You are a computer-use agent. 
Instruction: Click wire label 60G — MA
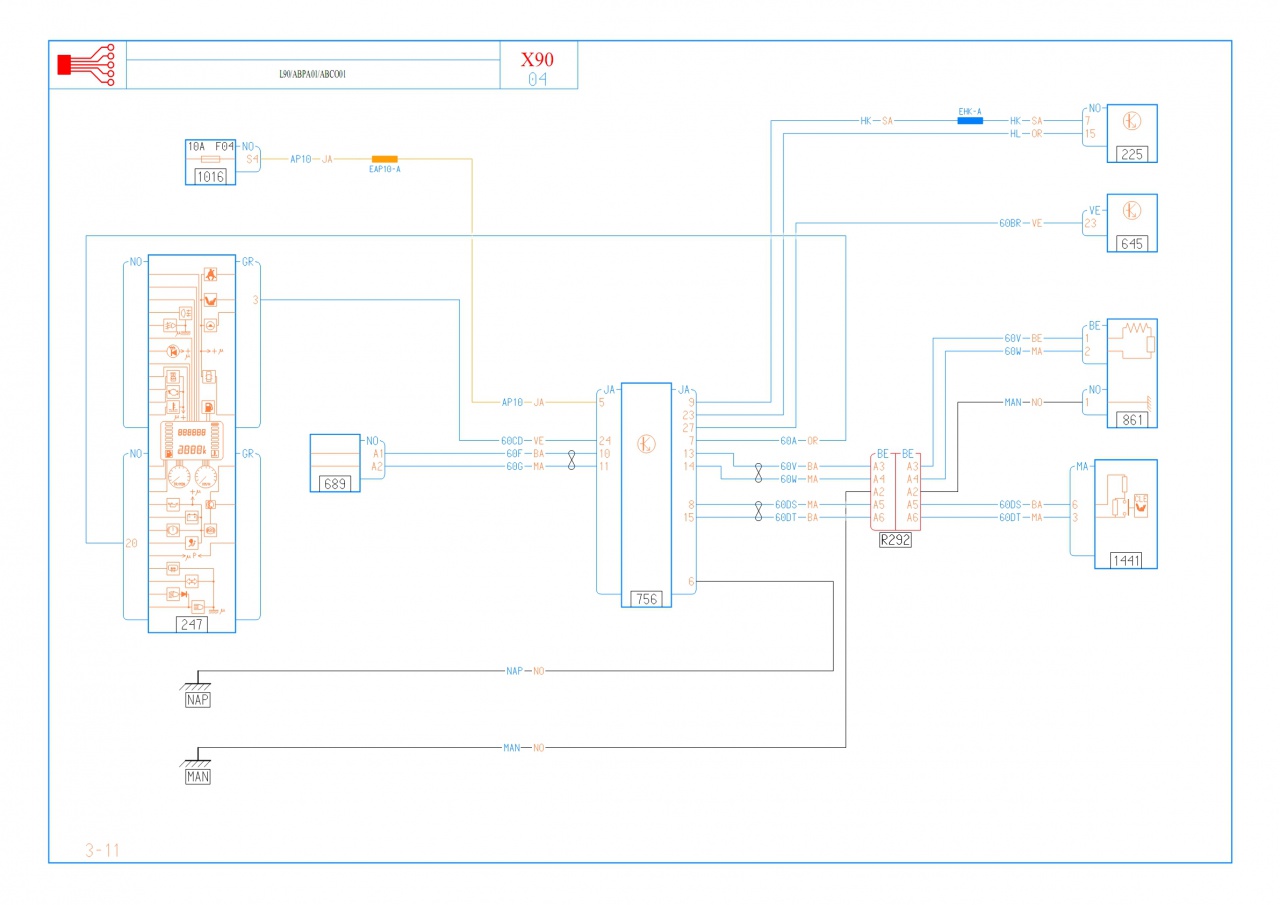[525, 466]
